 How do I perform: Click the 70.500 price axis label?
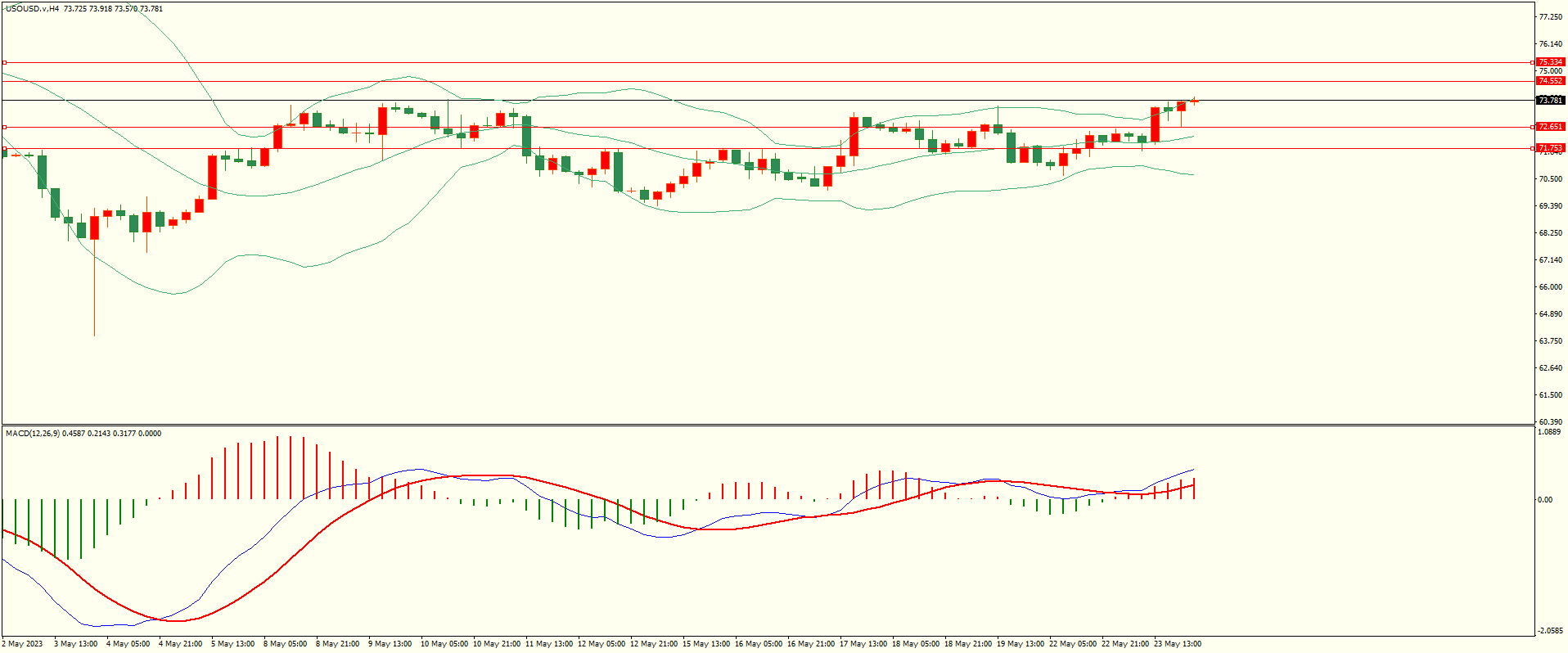[x=1550, y=179]
